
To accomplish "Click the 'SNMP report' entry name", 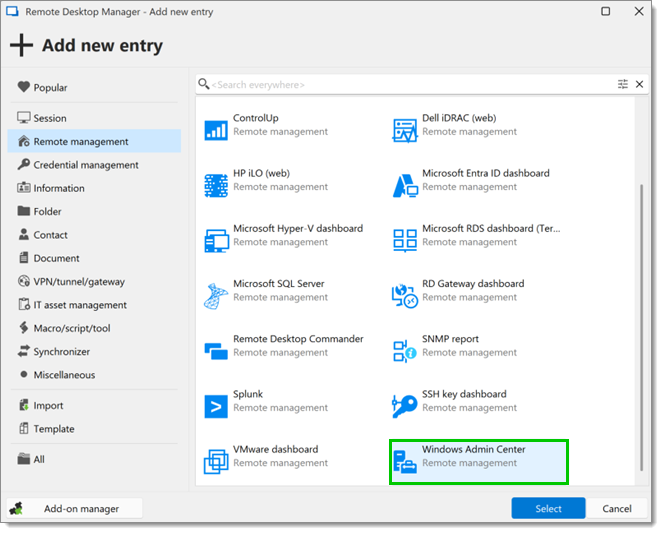I will (x=450, y=339).
